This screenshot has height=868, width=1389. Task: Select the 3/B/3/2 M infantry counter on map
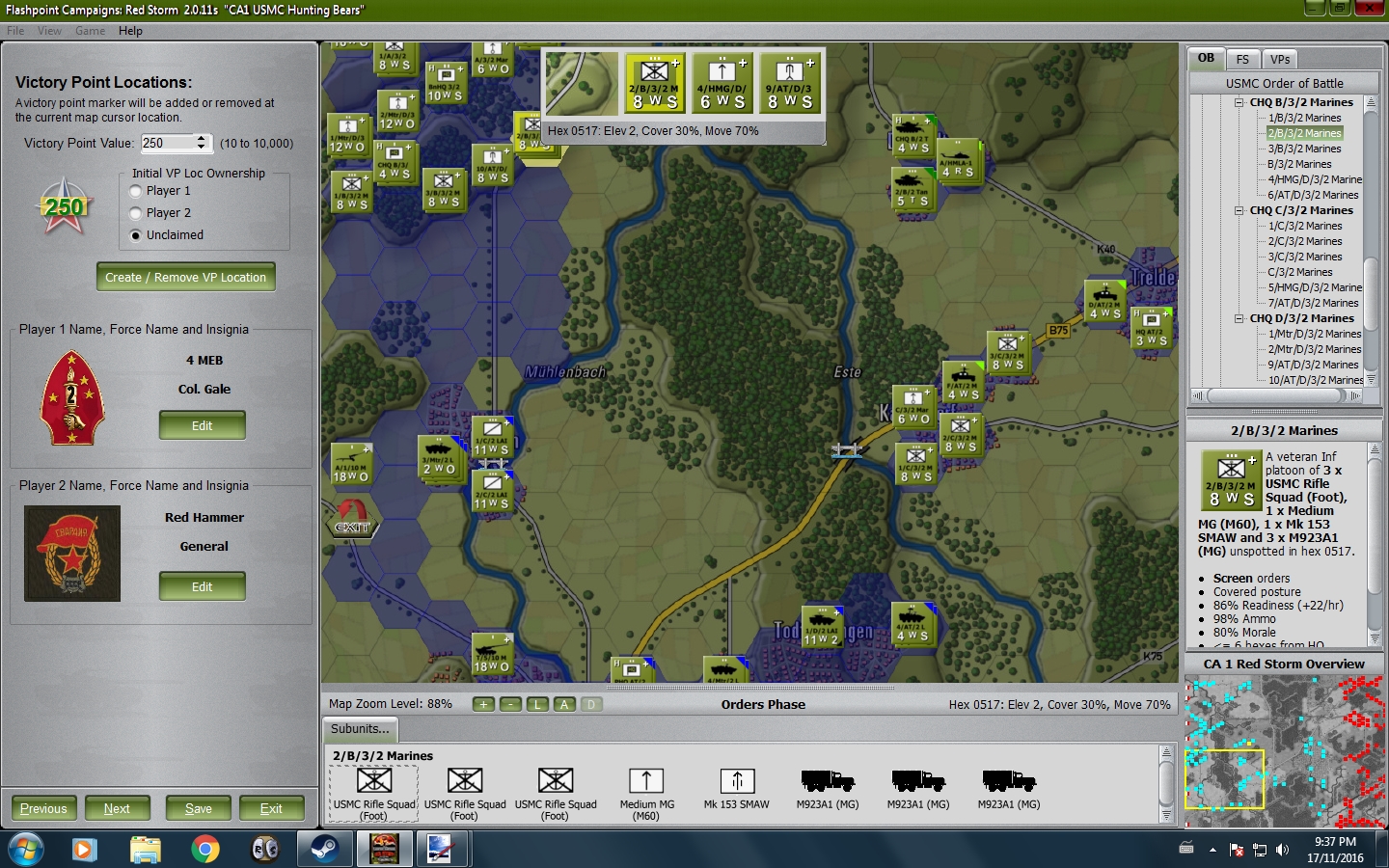click(x=443, y=190)
